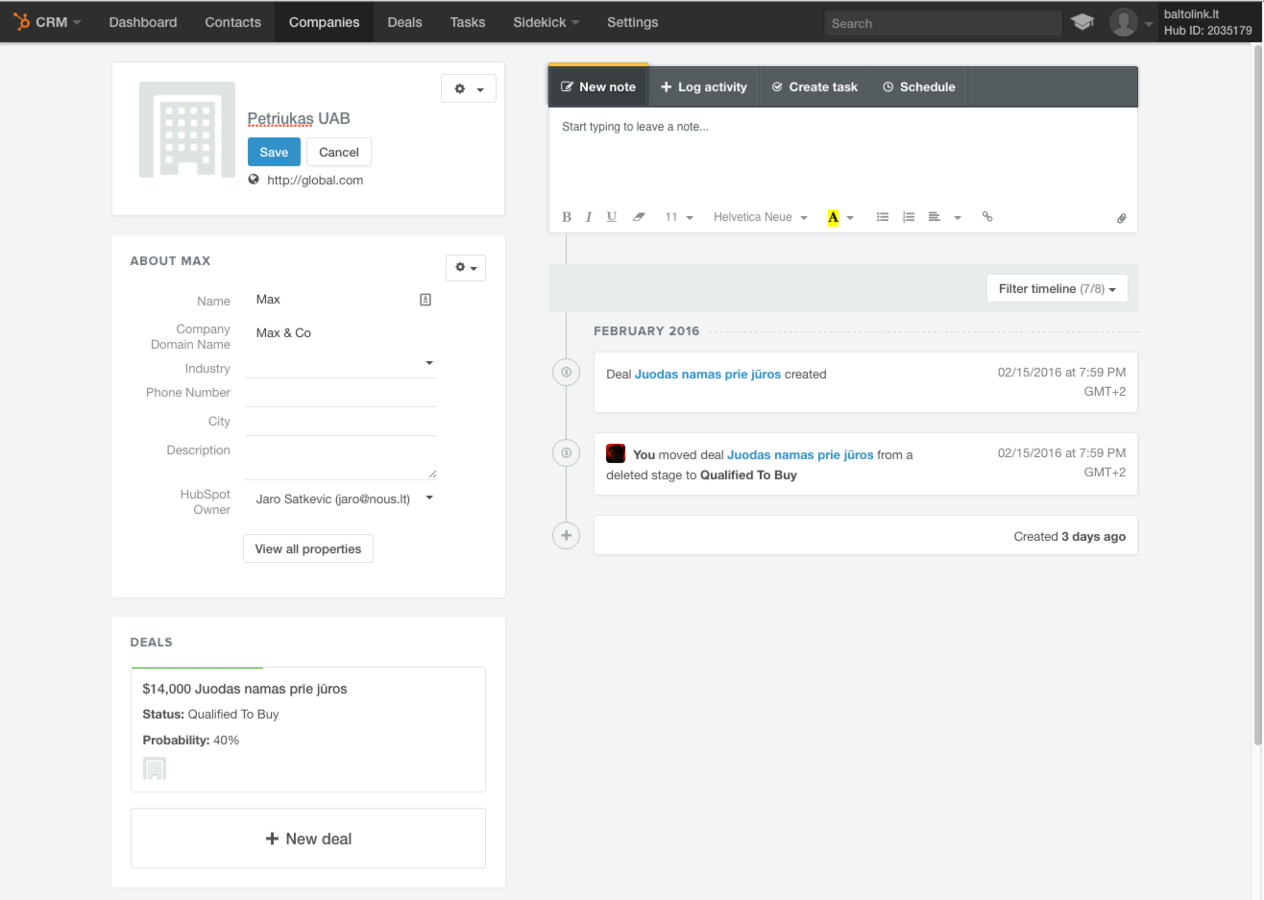The height and width of the screenshot is (900, 1264).
Task: Switch to the Log activity tab
Action: (704, 87)
